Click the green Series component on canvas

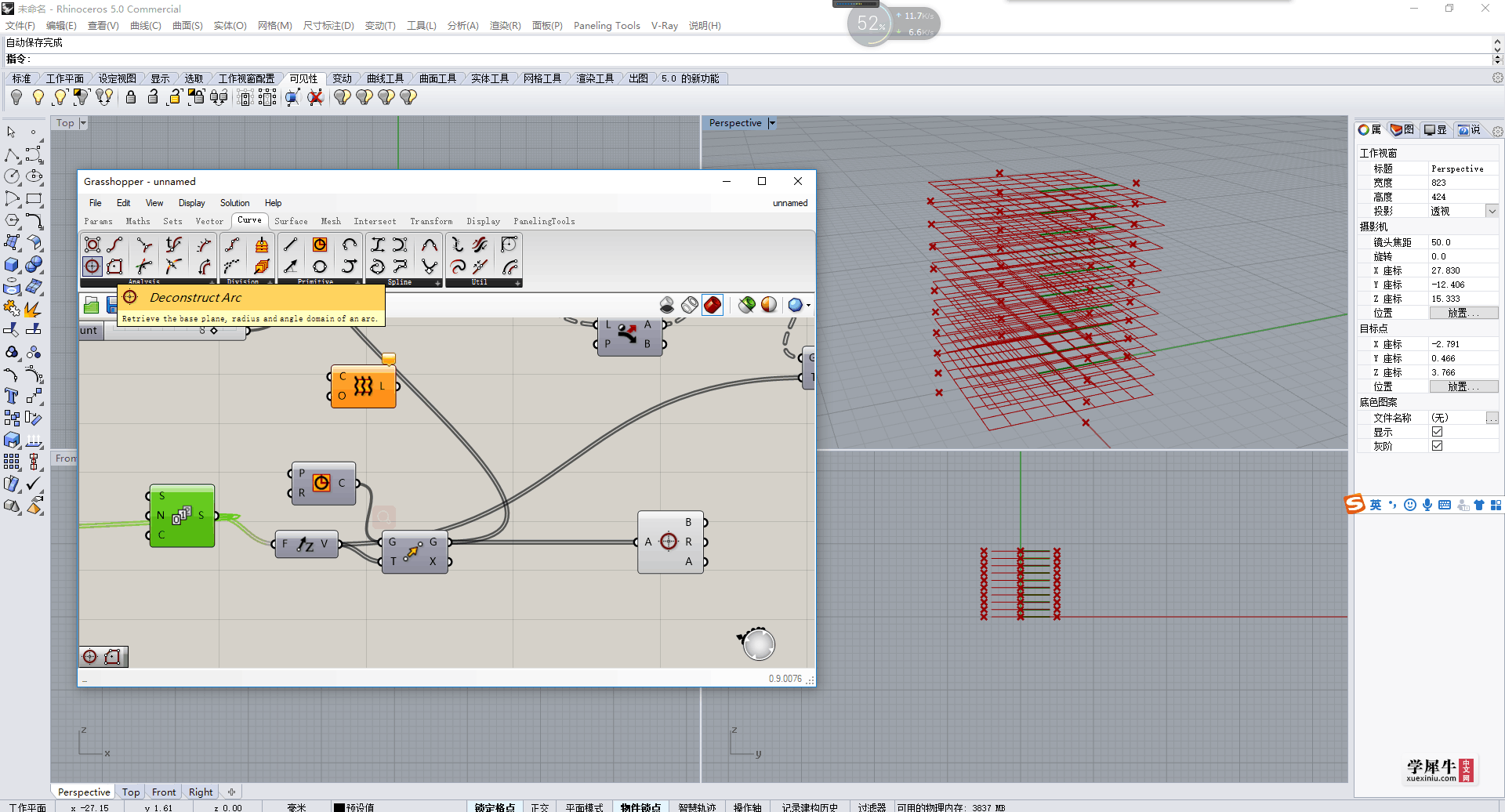pos(182,515)
